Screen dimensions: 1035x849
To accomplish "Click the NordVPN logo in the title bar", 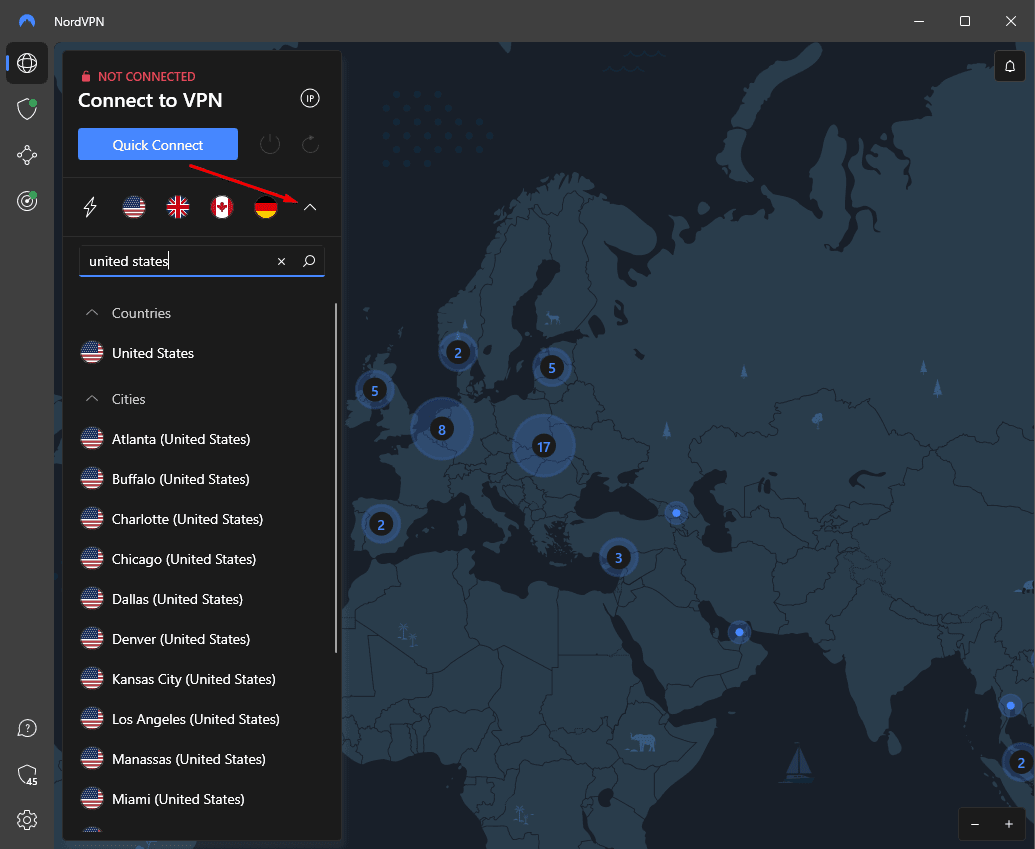I will (27, 21).
